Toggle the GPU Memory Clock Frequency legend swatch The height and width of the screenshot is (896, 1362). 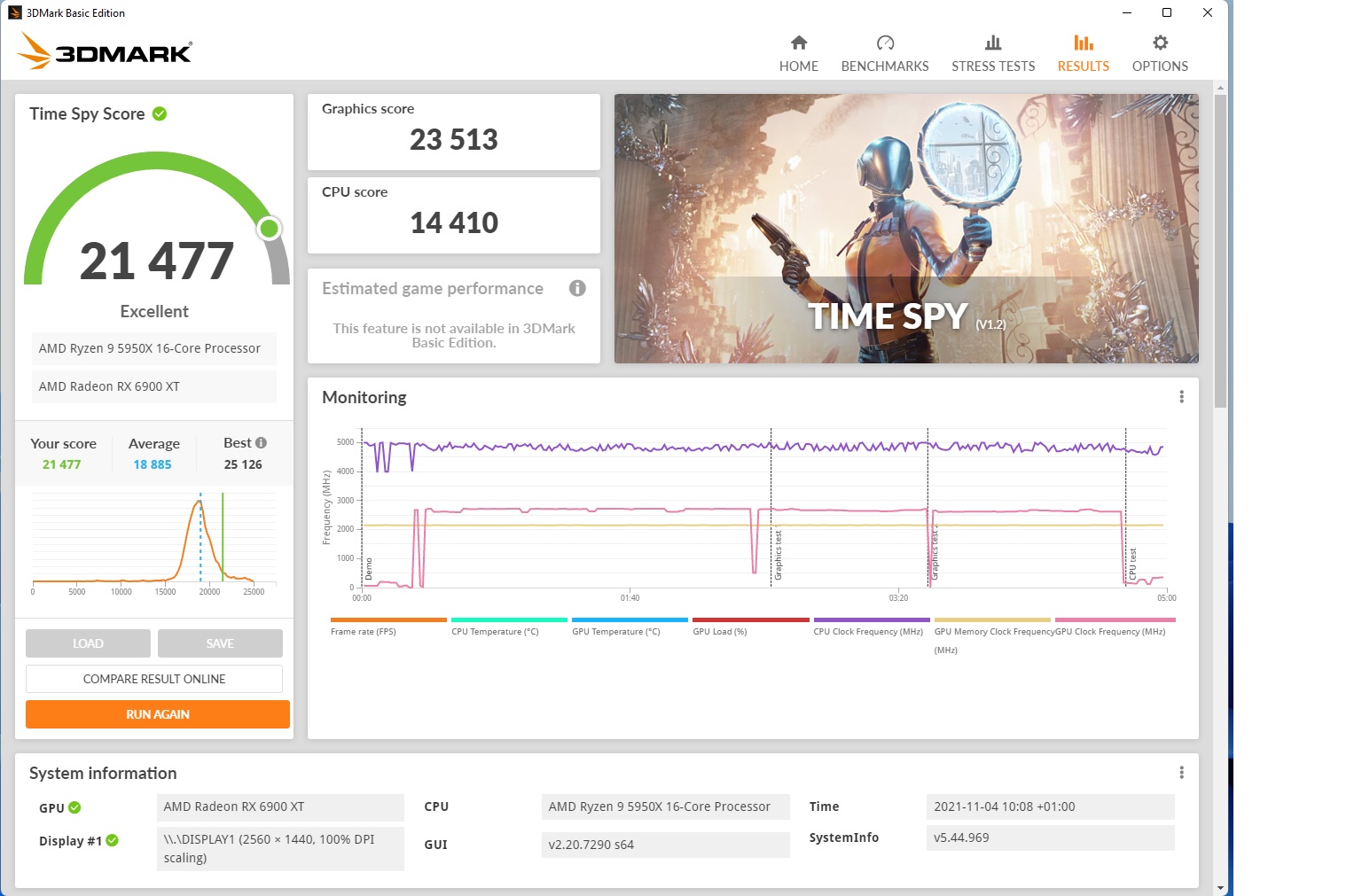tap(992, 620)
